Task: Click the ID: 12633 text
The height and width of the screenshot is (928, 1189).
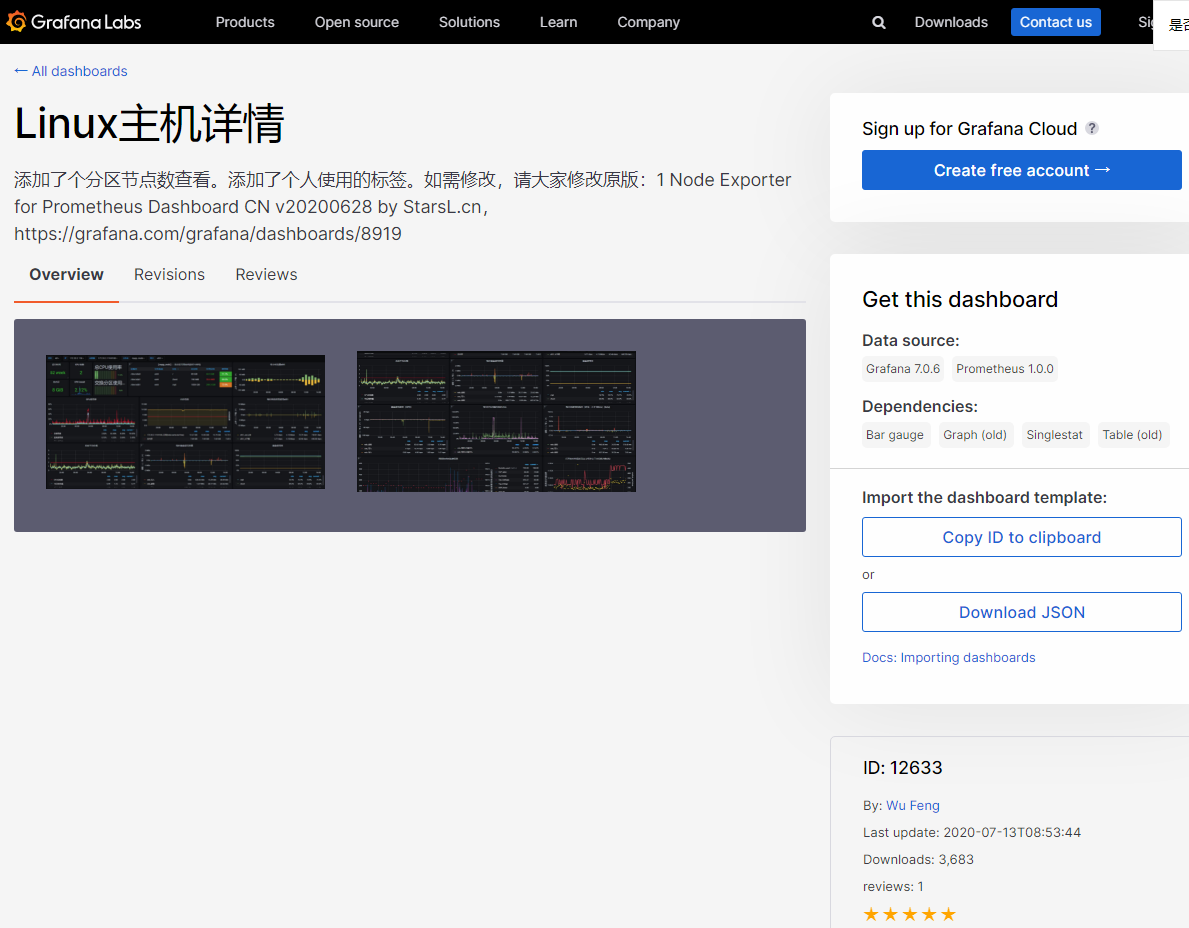Action: coord(902,767)
